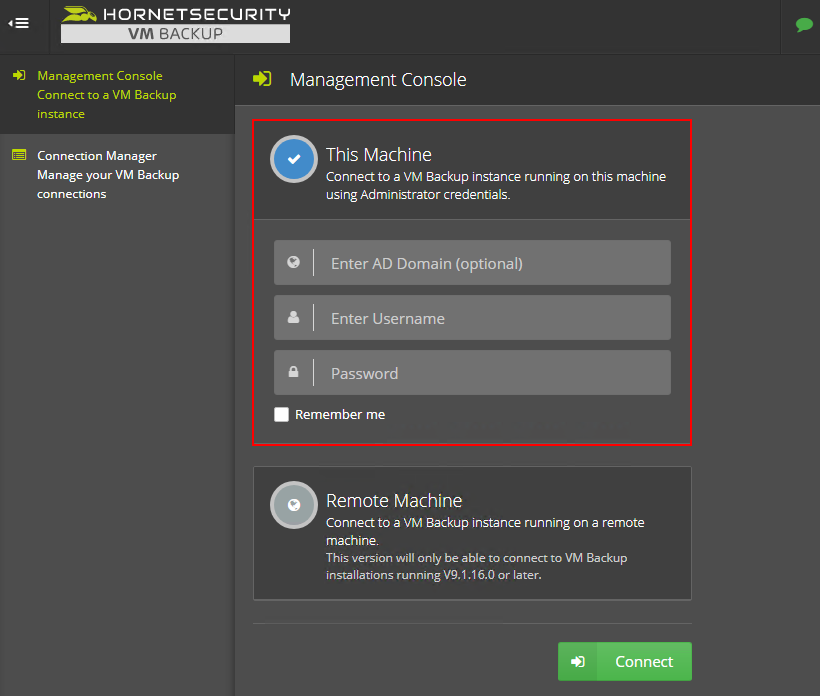
Task: Focus the Enter Username field
Action: point(472,318)
